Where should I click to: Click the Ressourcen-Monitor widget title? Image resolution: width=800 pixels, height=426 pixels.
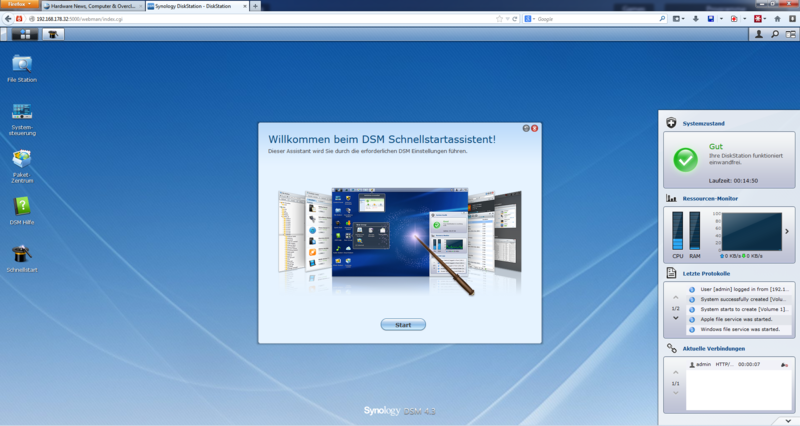point(710,198)
